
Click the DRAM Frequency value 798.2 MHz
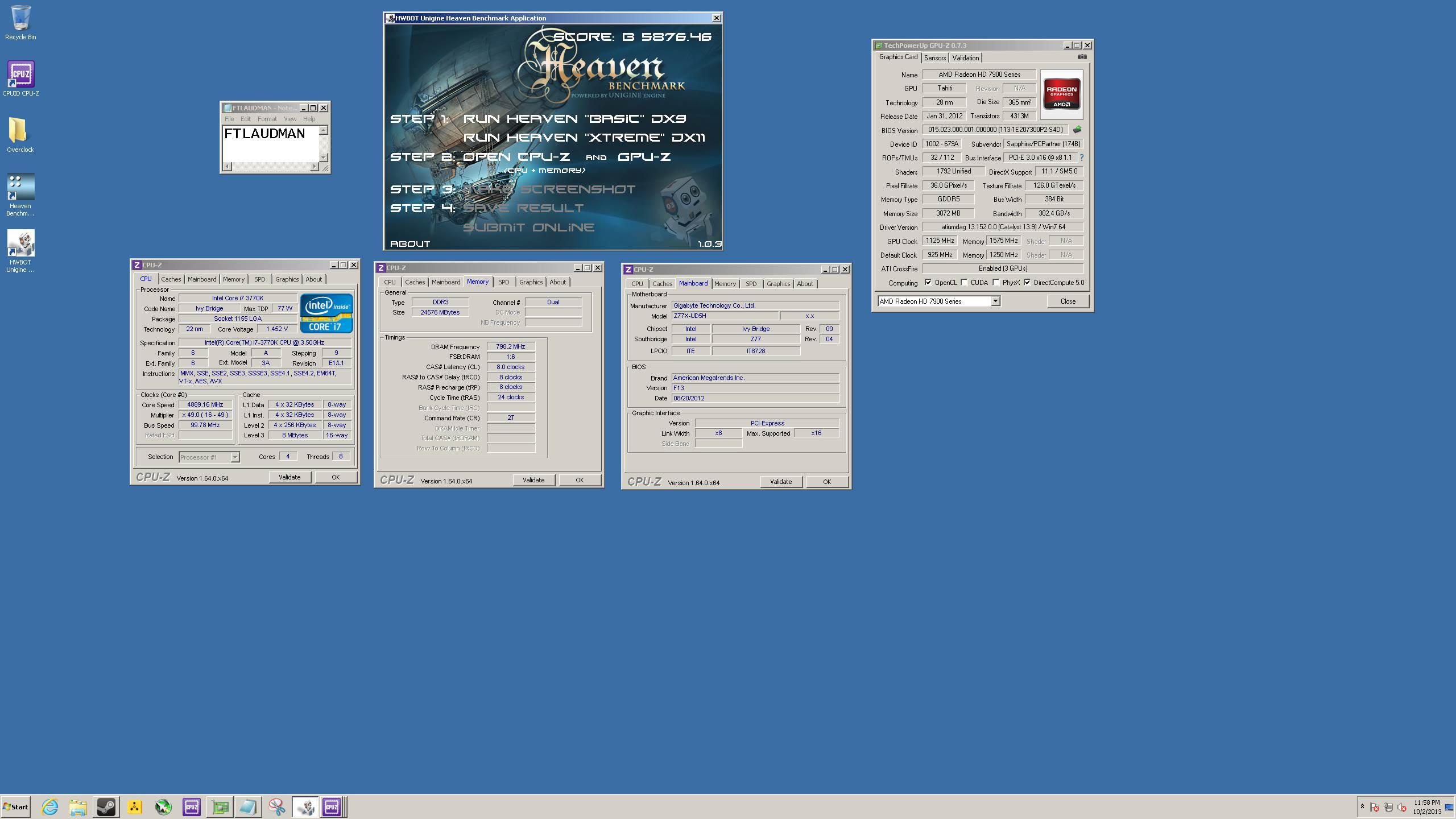pos(511,346)
